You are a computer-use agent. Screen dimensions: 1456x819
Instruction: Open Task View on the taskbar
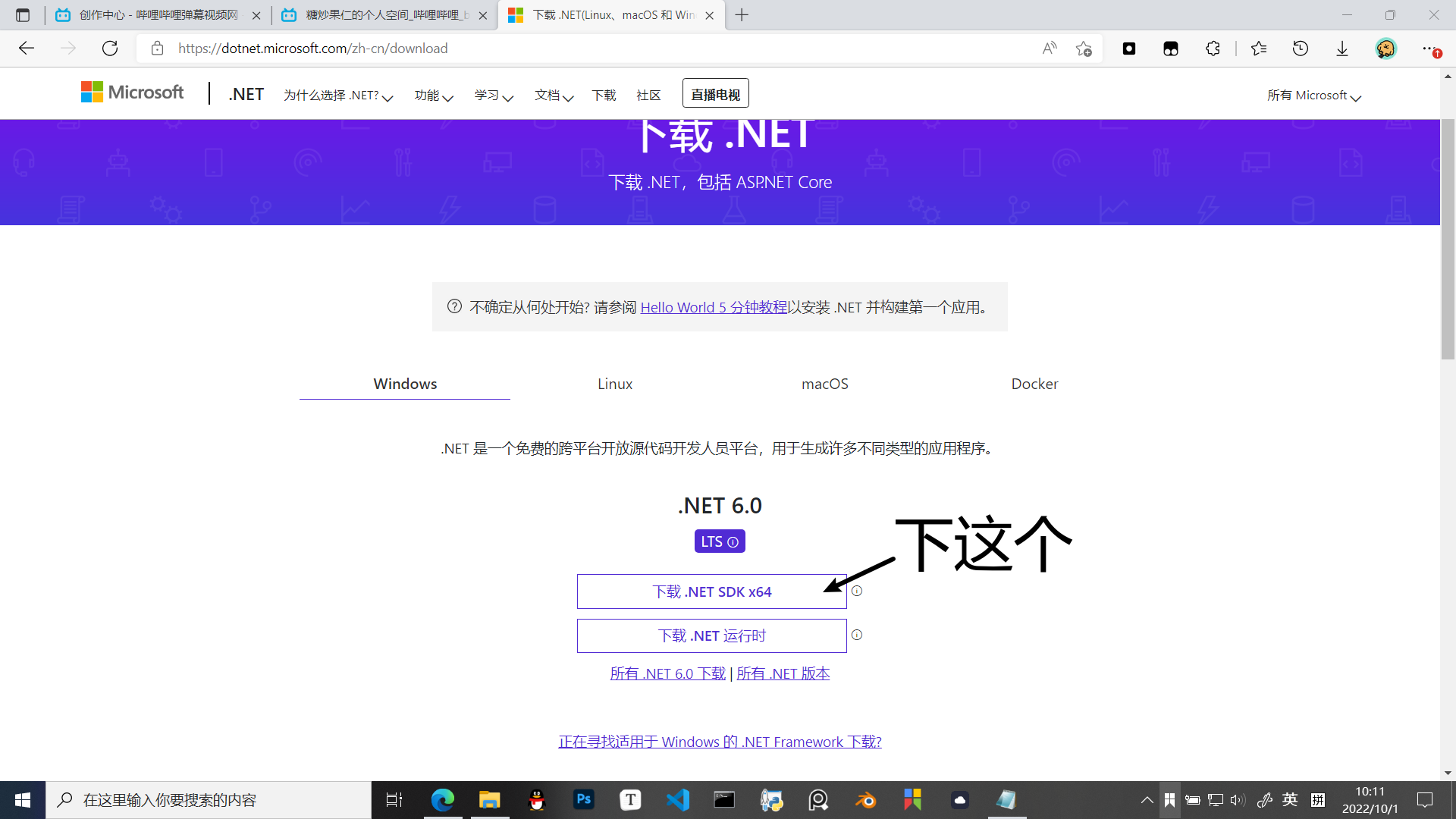tap(394, 800)
